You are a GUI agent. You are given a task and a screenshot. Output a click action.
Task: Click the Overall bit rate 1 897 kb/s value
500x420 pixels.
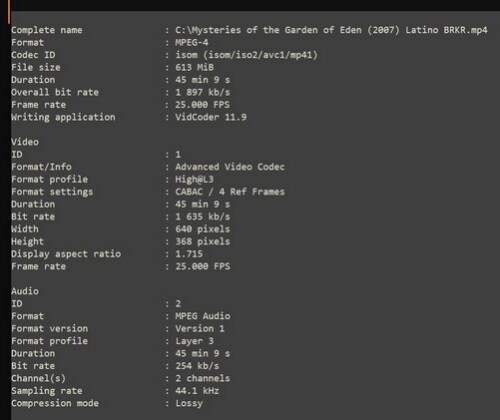pyautogui.click(x=203, y=92)
